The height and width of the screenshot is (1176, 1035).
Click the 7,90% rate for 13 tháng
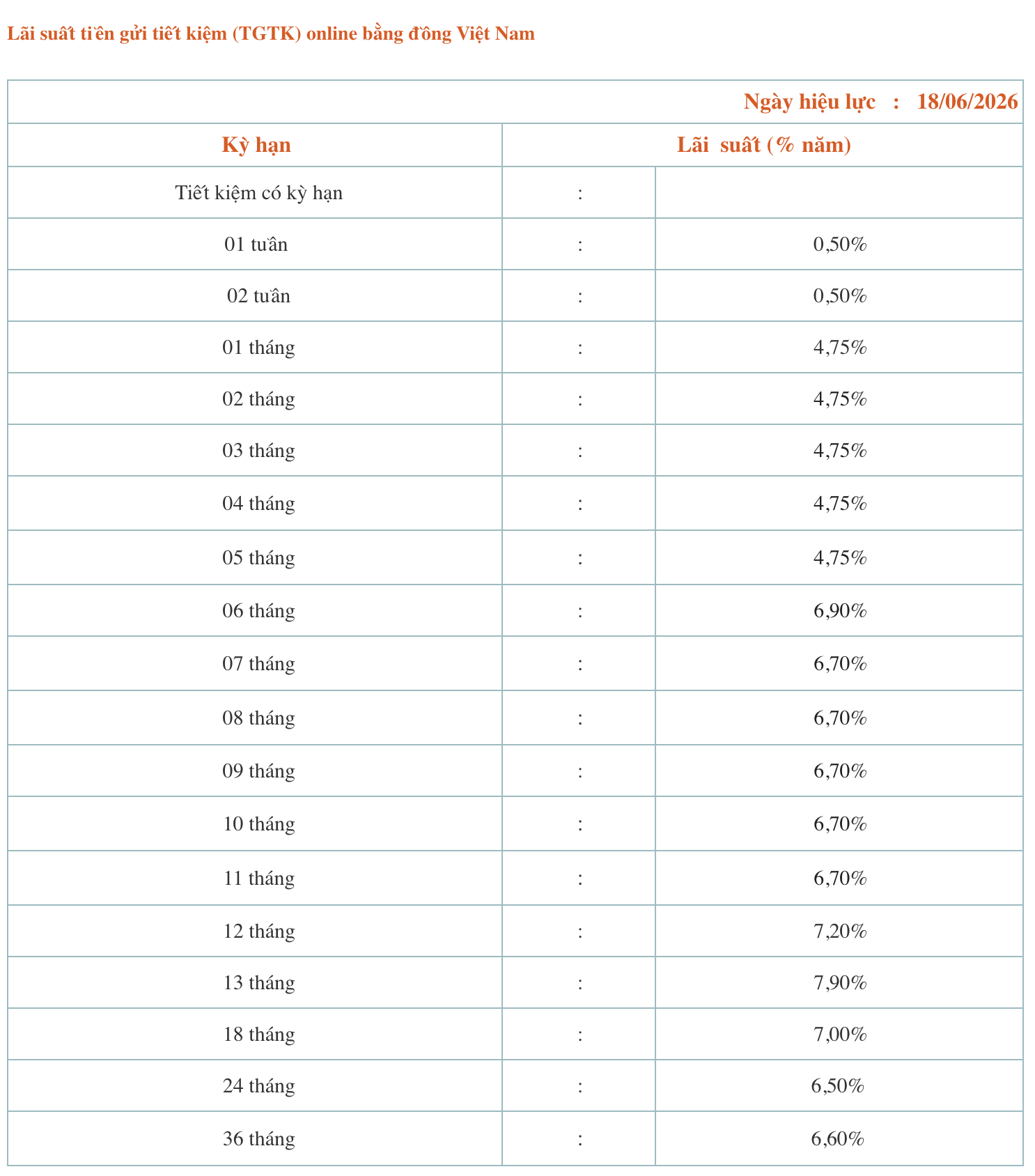click(x=840, y=983)
